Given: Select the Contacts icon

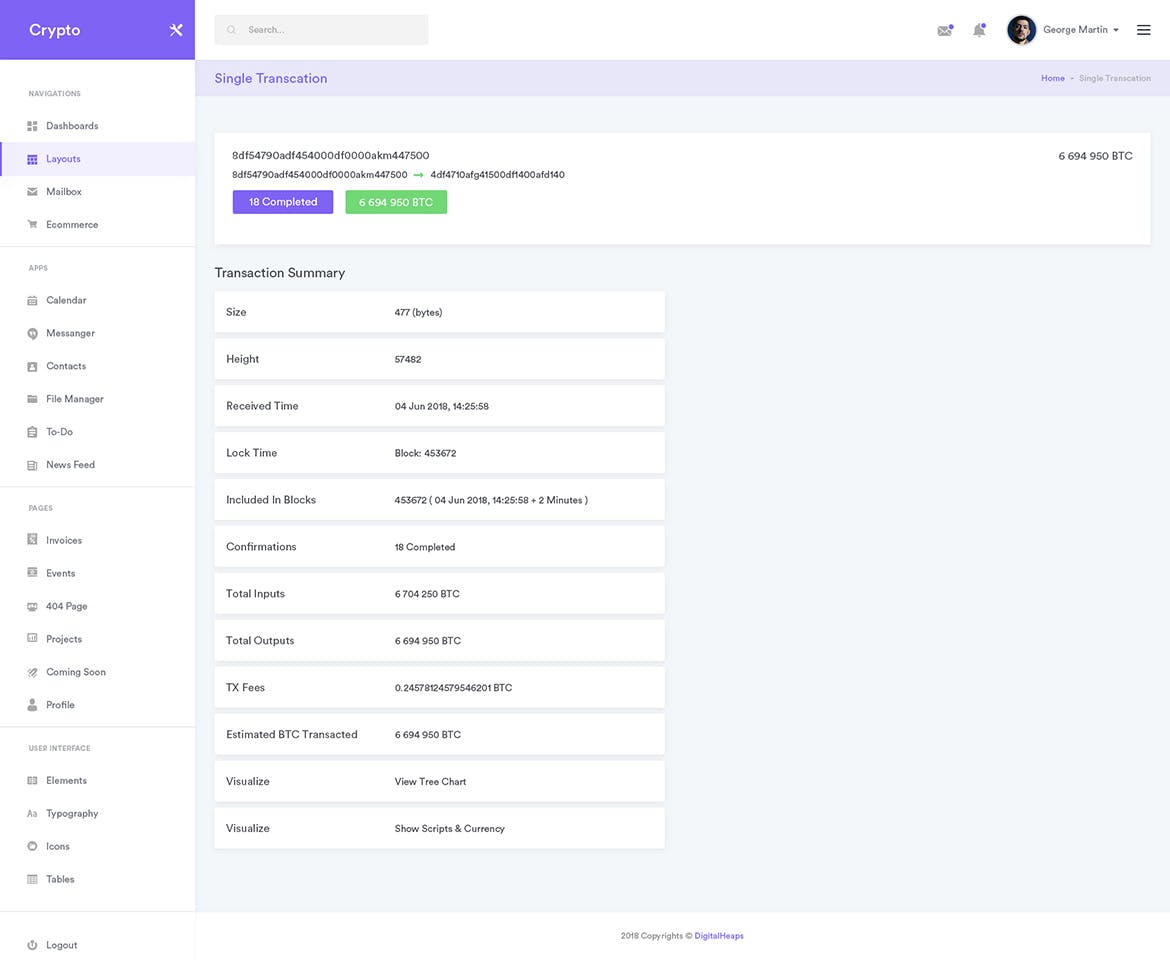Looking at the screenshot, I should click(x=31, y=366).
